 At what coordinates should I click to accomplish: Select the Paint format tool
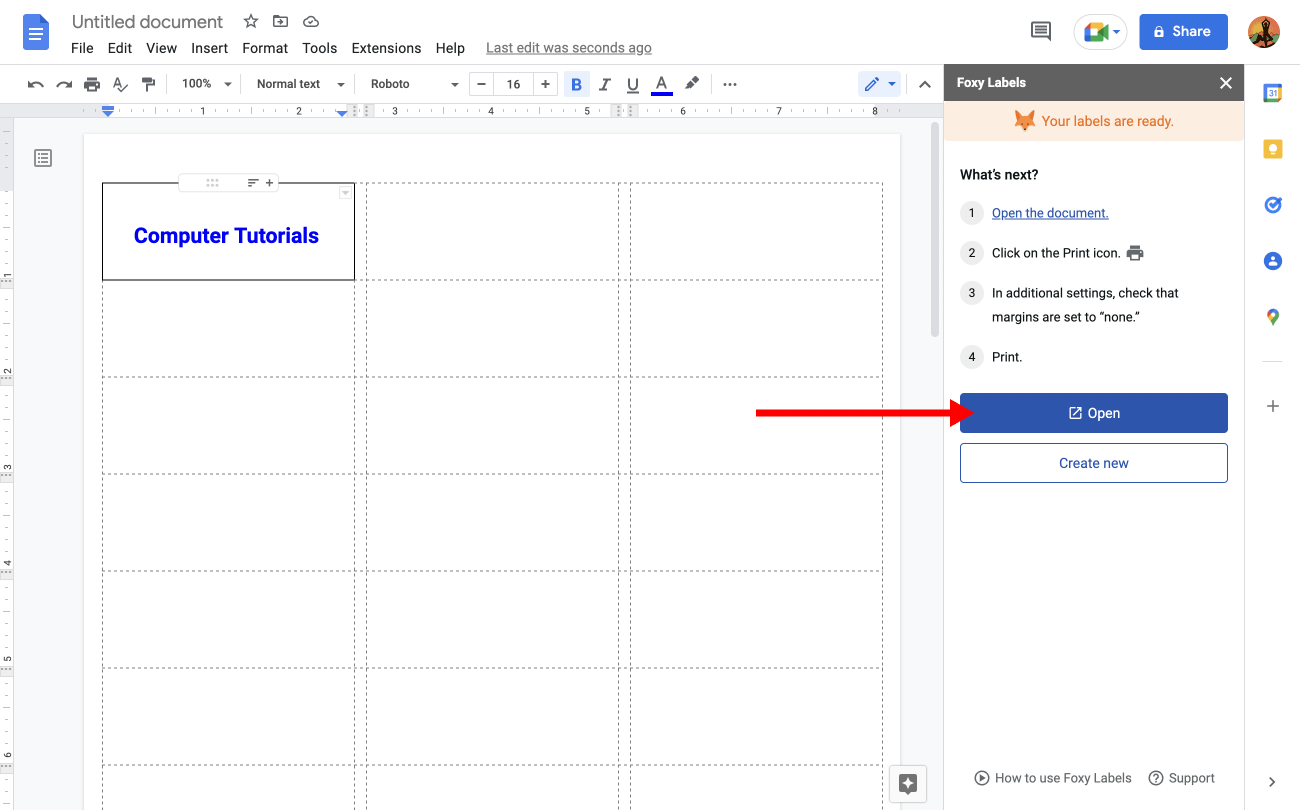point(148,84)
